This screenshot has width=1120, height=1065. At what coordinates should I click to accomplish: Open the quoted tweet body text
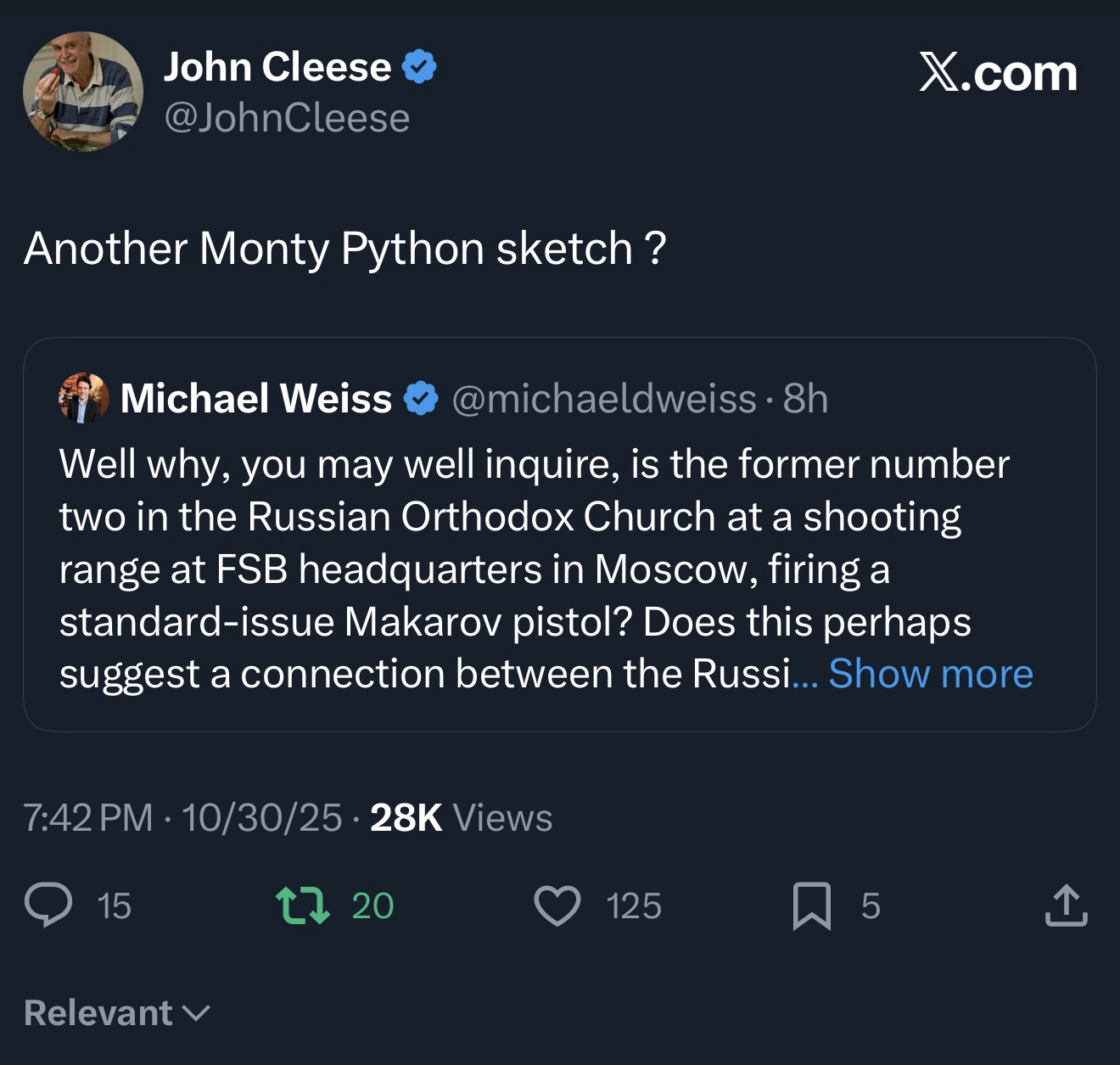pyautogui.click(x=509, y=569)
